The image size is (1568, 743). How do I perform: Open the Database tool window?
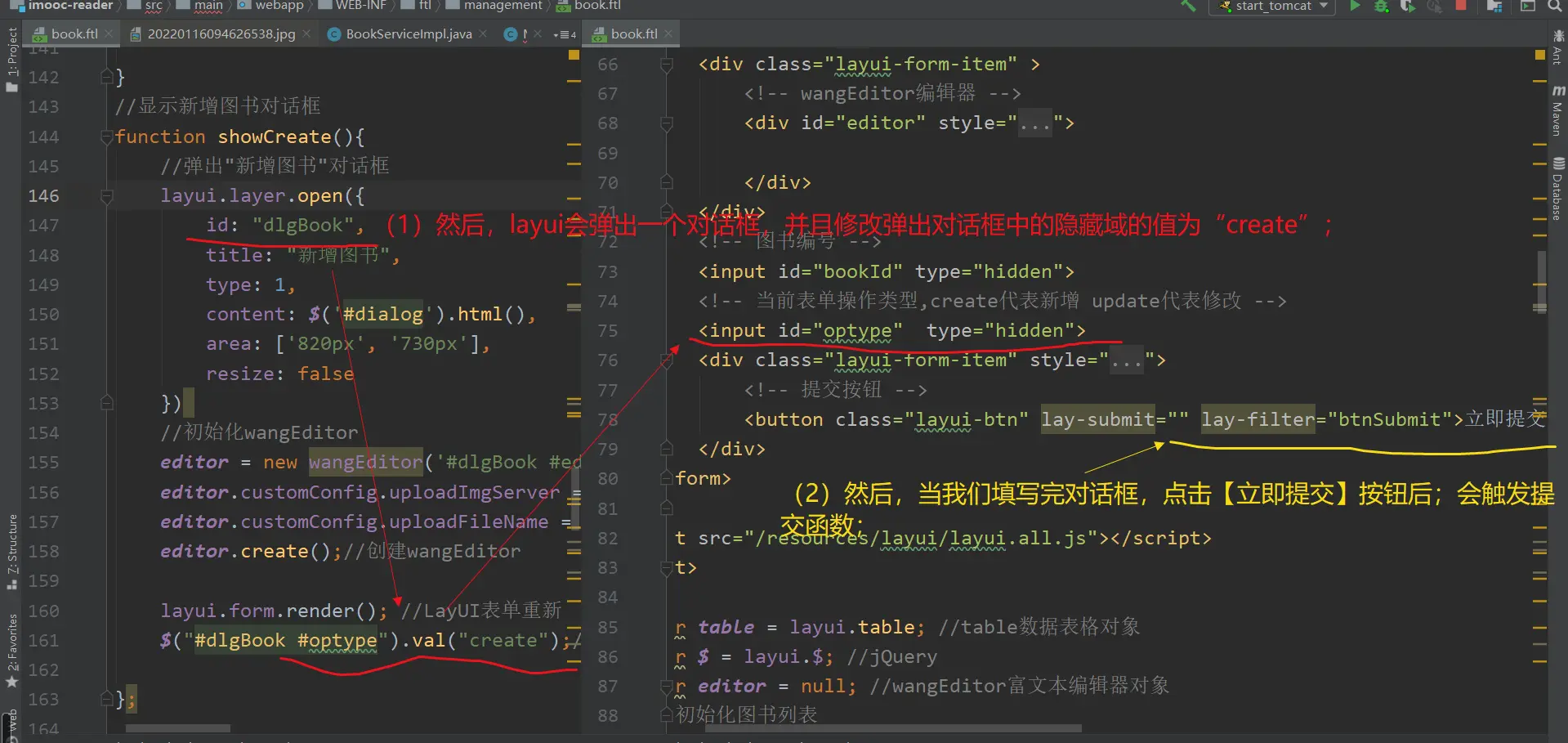tap(1557, 188)
